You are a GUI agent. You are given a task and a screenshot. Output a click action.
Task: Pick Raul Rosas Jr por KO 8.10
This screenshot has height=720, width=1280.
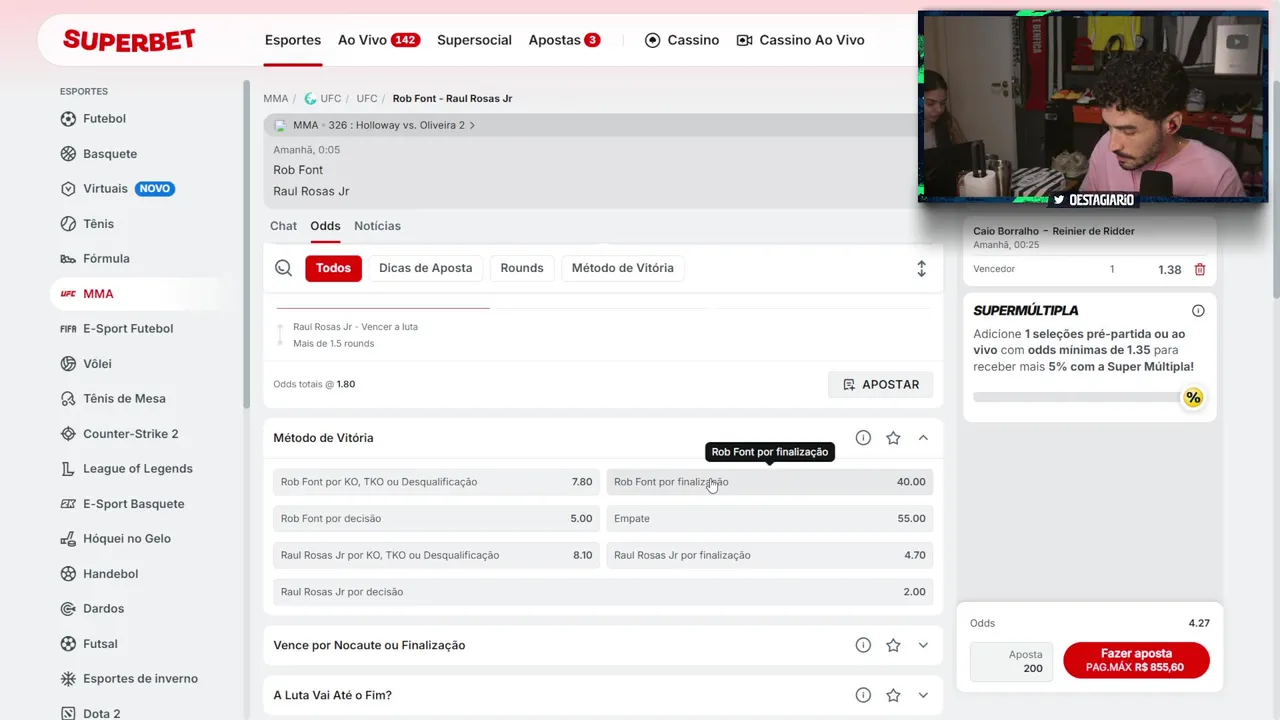(437, 555)
